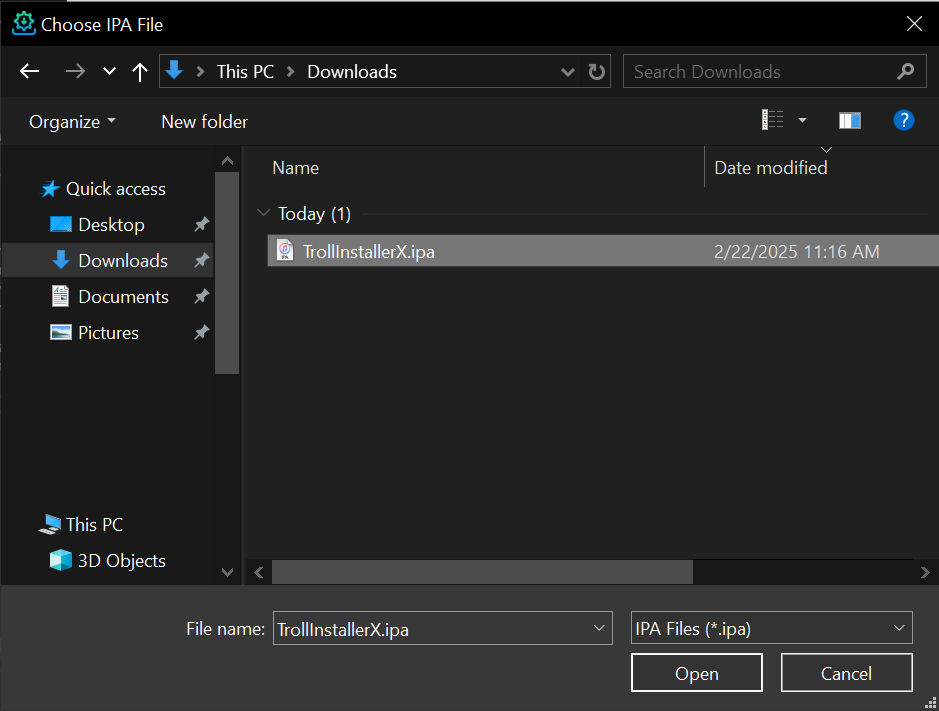Select 3D Objects under This PC

click(x=121, y=561)
